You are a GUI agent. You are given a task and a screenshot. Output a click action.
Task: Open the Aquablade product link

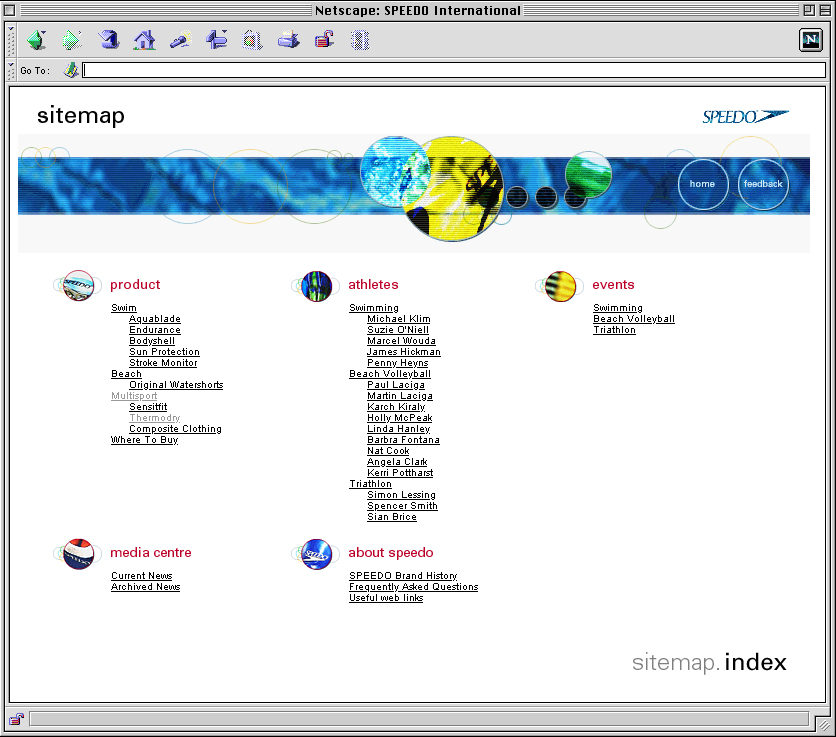pyautogui.click(x=155, y=319)
